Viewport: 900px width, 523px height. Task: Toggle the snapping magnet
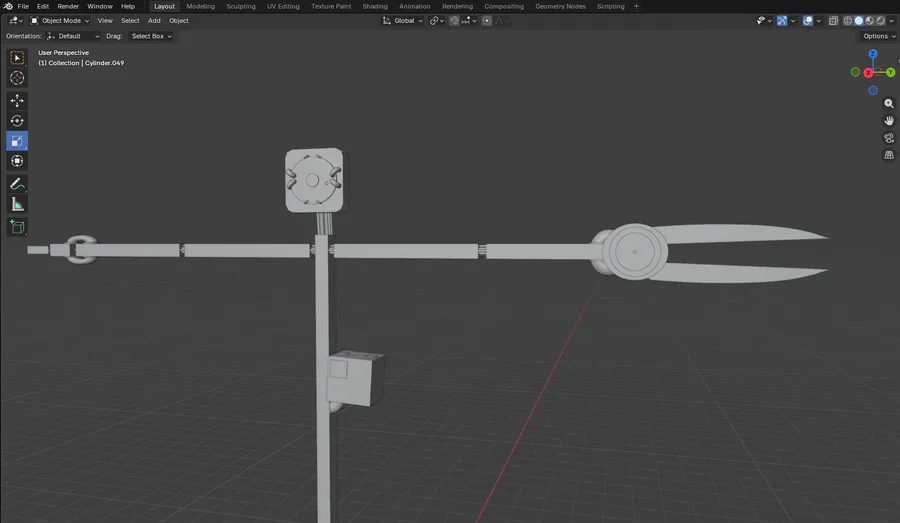(x=454, y=21)
